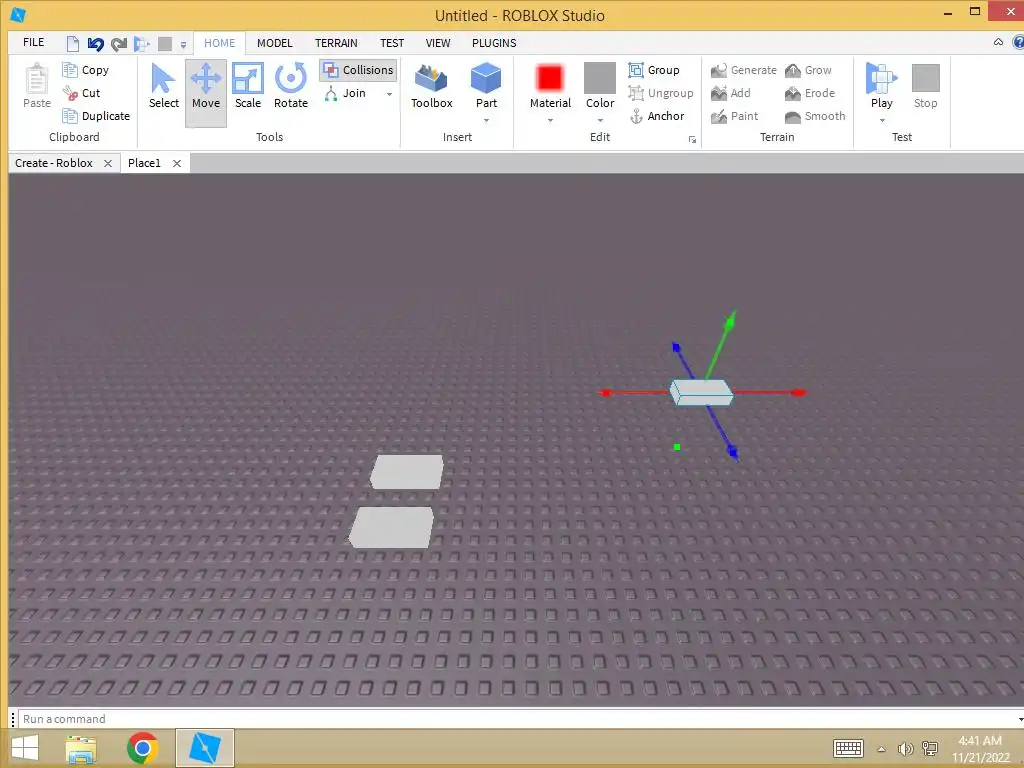
Task: Select the upper gray part on the baseplate
Action: point(407,472)
